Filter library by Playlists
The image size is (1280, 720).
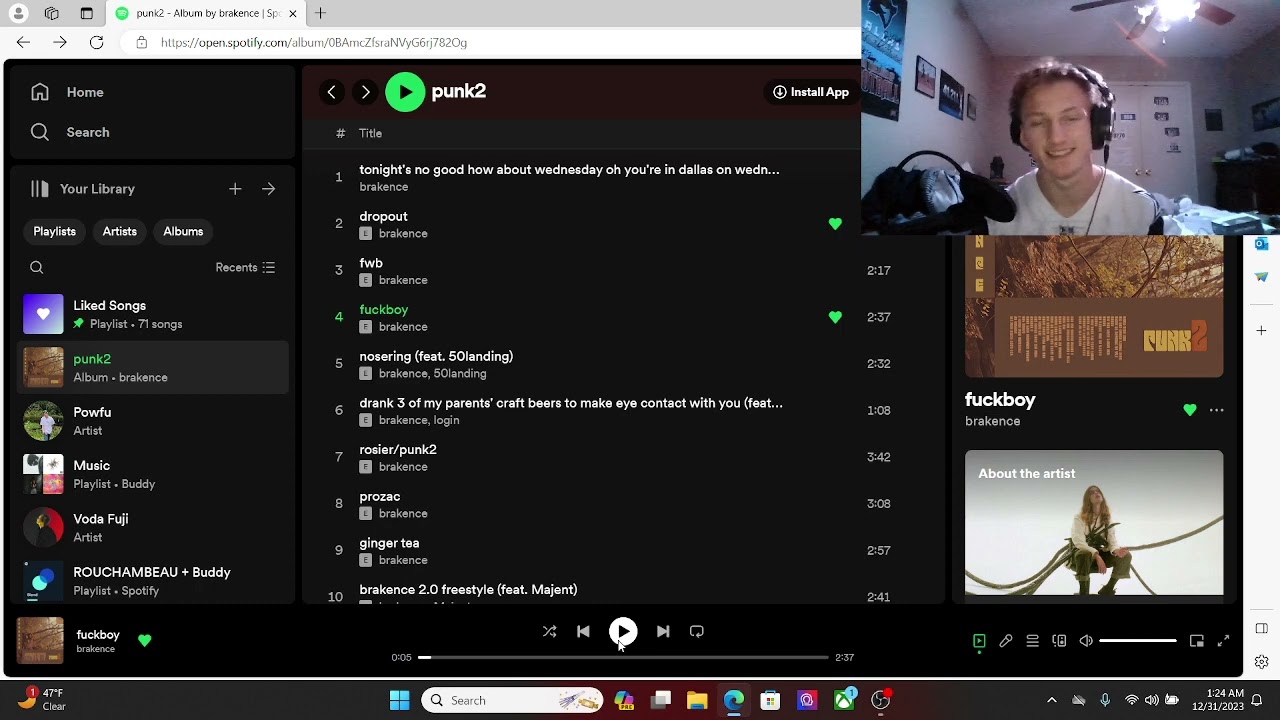pos(54,231)
